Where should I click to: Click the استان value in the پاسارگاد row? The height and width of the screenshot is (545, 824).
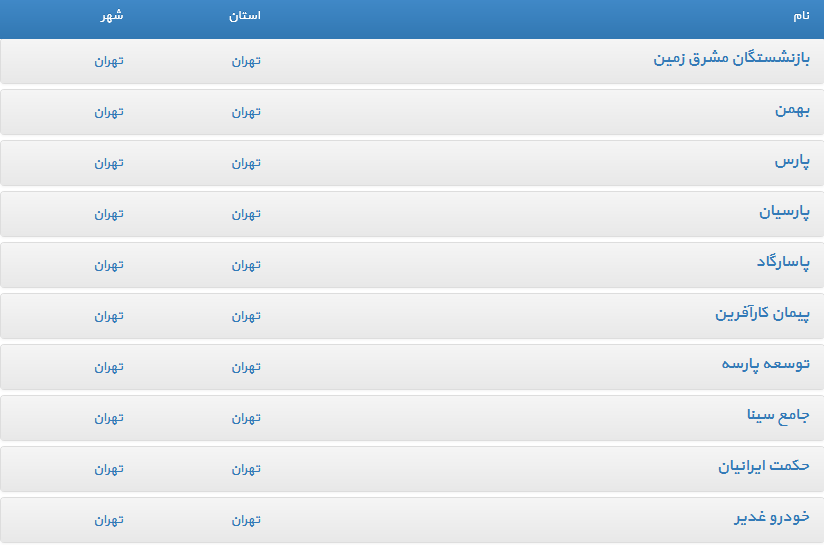pos(246,265)
